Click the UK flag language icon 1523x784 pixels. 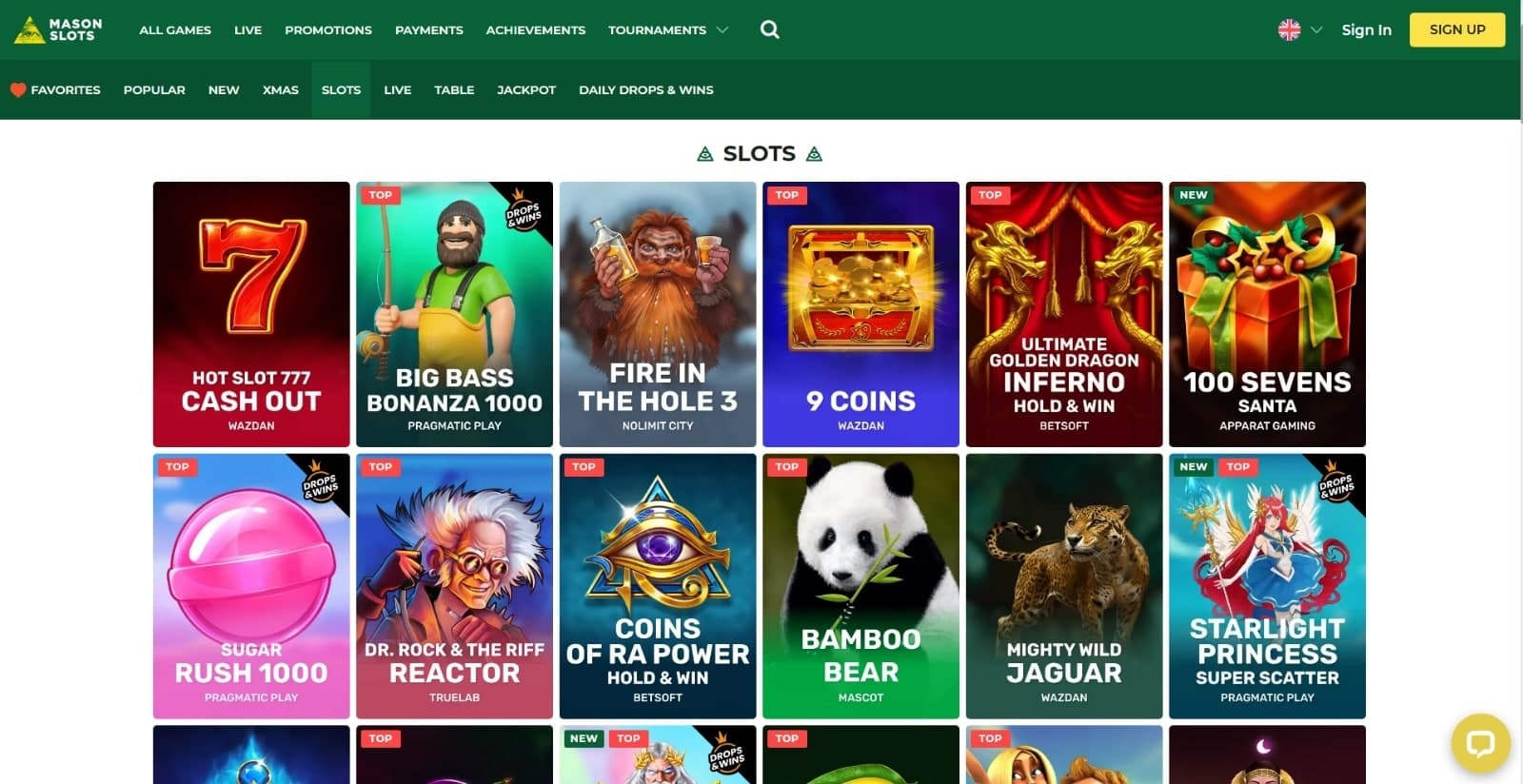tap(1289, 29)
